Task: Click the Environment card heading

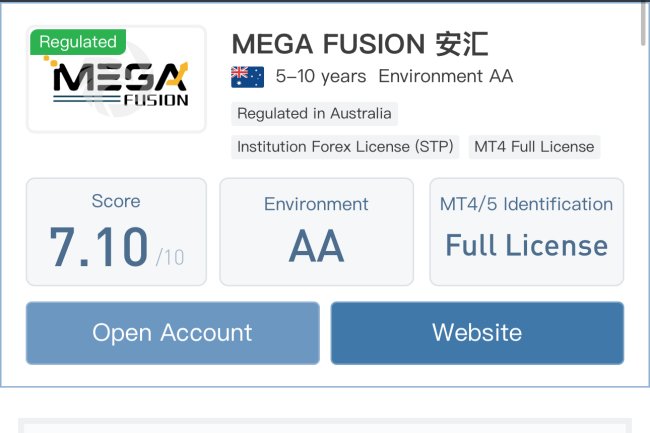Action: tap(316, 204)
